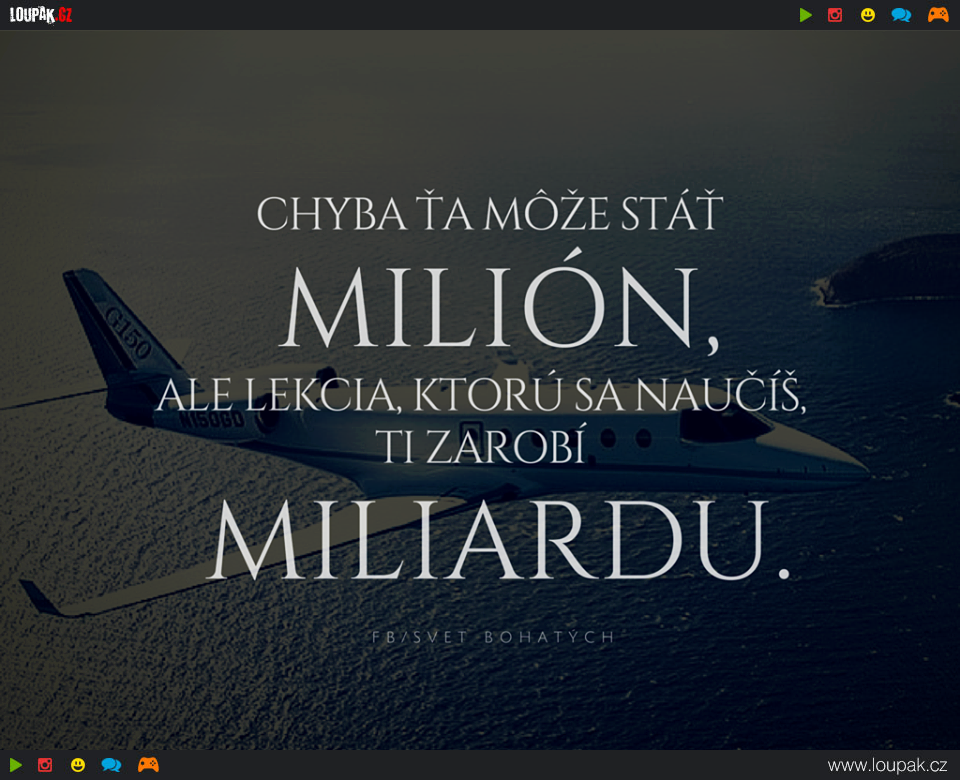960x780 pixels.
Task: Open the blue chat bubbles icon in bottom bar
Action: coord(111,765)
